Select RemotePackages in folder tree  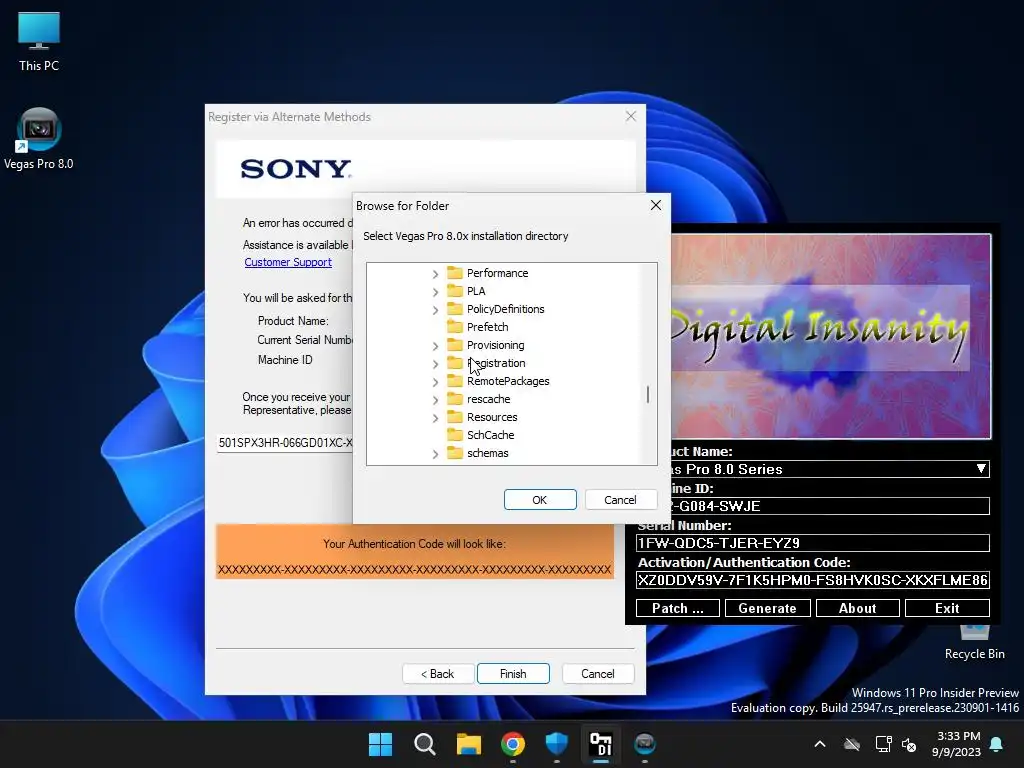(x=507, y=381)
